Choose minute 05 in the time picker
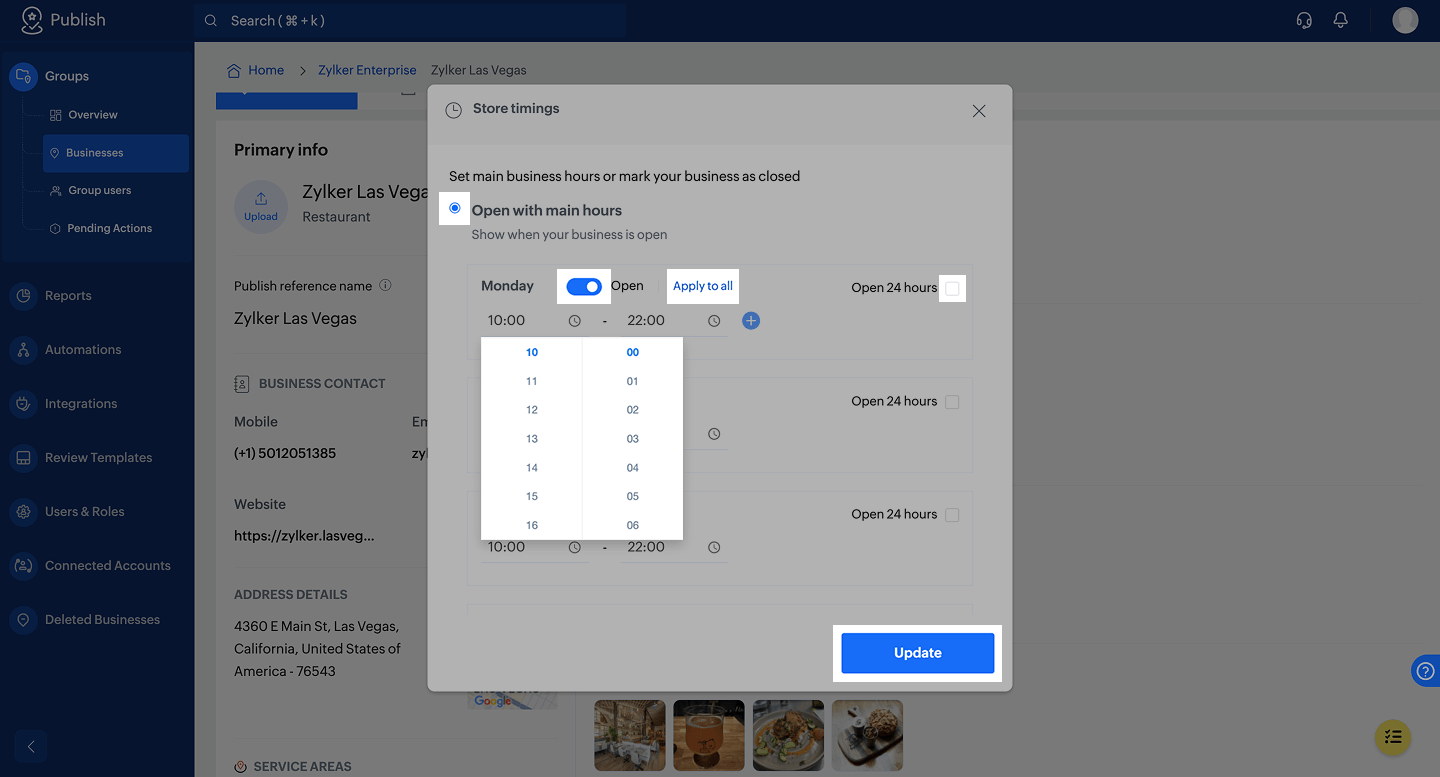 coord(633,496)
